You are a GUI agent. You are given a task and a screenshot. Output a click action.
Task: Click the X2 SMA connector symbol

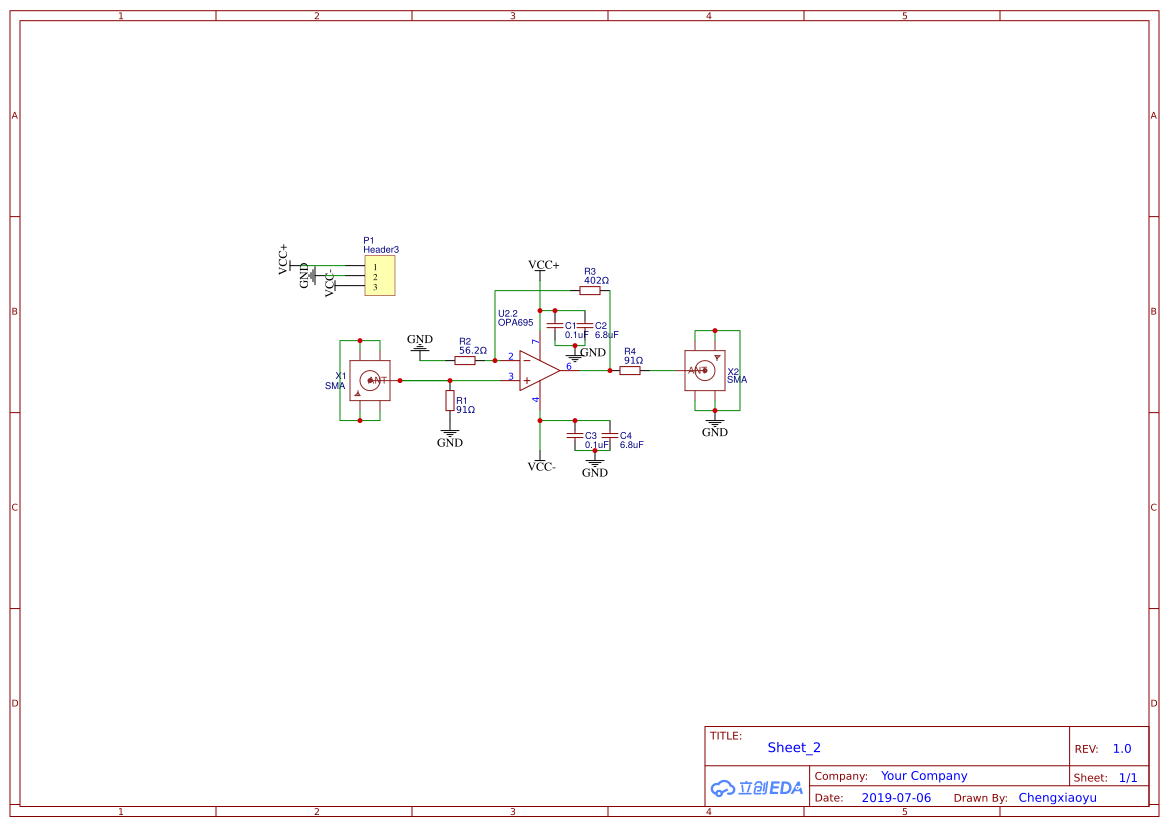pyautogui.click(x=705, y=371)
